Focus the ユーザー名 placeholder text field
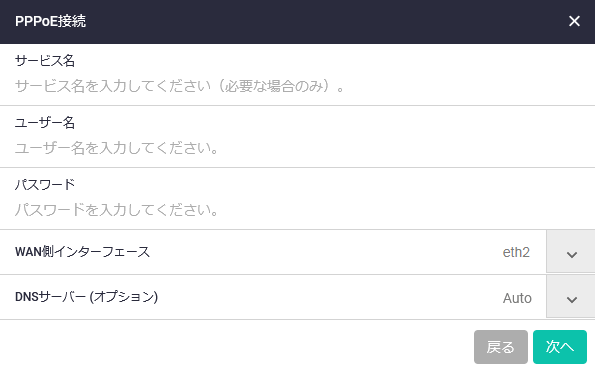 coord(298,148)
